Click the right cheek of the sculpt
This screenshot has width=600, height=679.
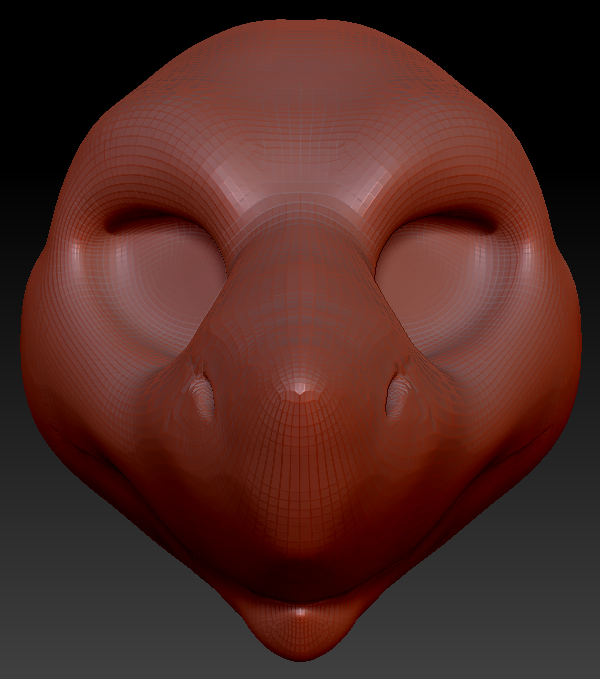[500, 400]
